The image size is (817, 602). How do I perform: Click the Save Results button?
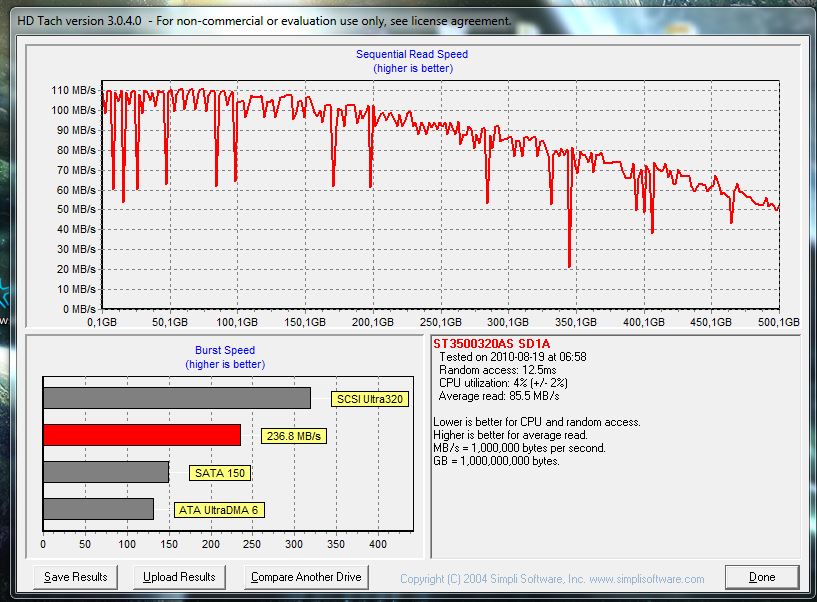point(76,577)
